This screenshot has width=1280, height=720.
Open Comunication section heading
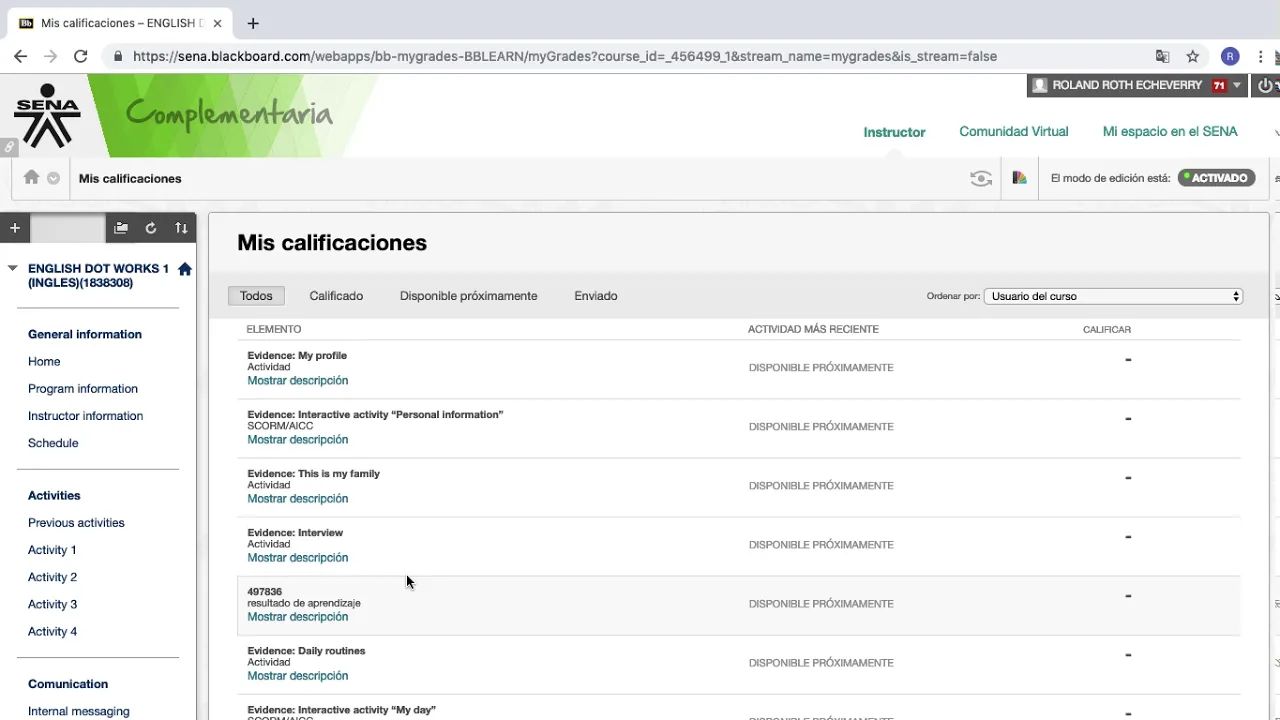68,684
